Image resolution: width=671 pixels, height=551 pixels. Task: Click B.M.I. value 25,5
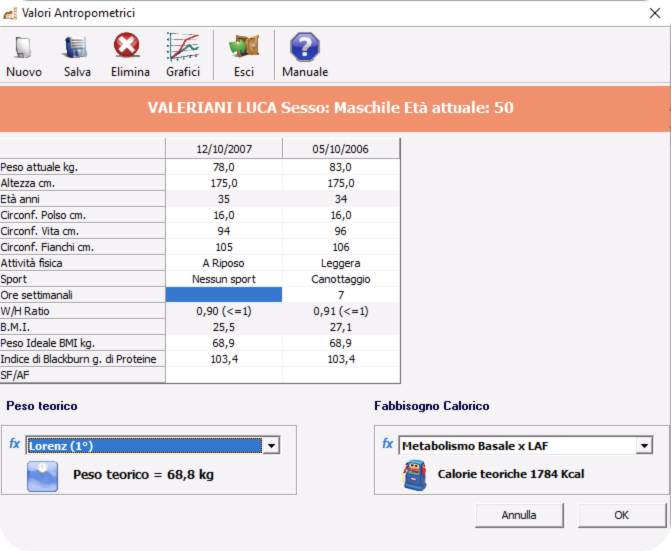[224, 327]
